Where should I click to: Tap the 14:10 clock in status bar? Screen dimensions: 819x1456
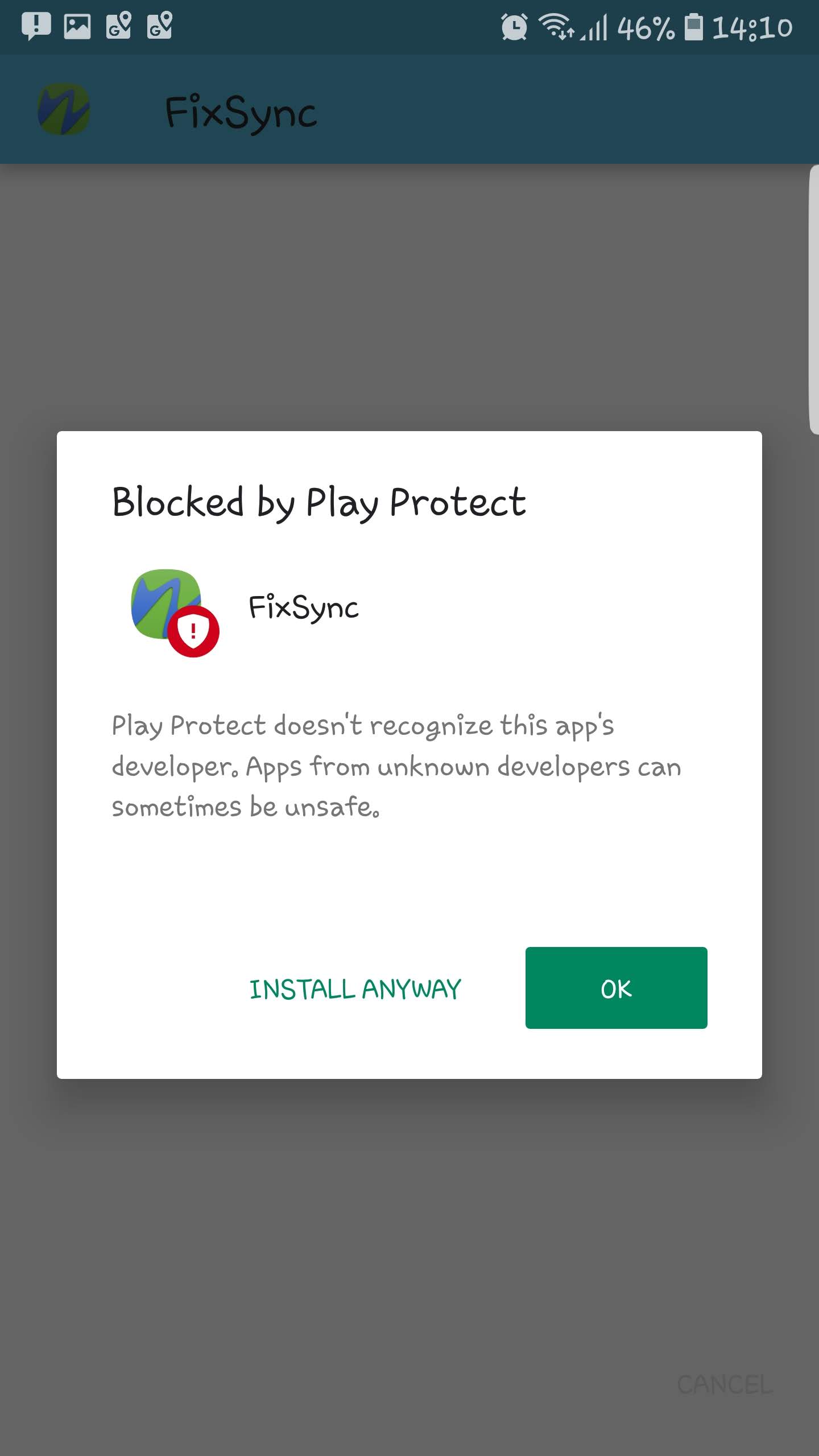tap(752, 27)
